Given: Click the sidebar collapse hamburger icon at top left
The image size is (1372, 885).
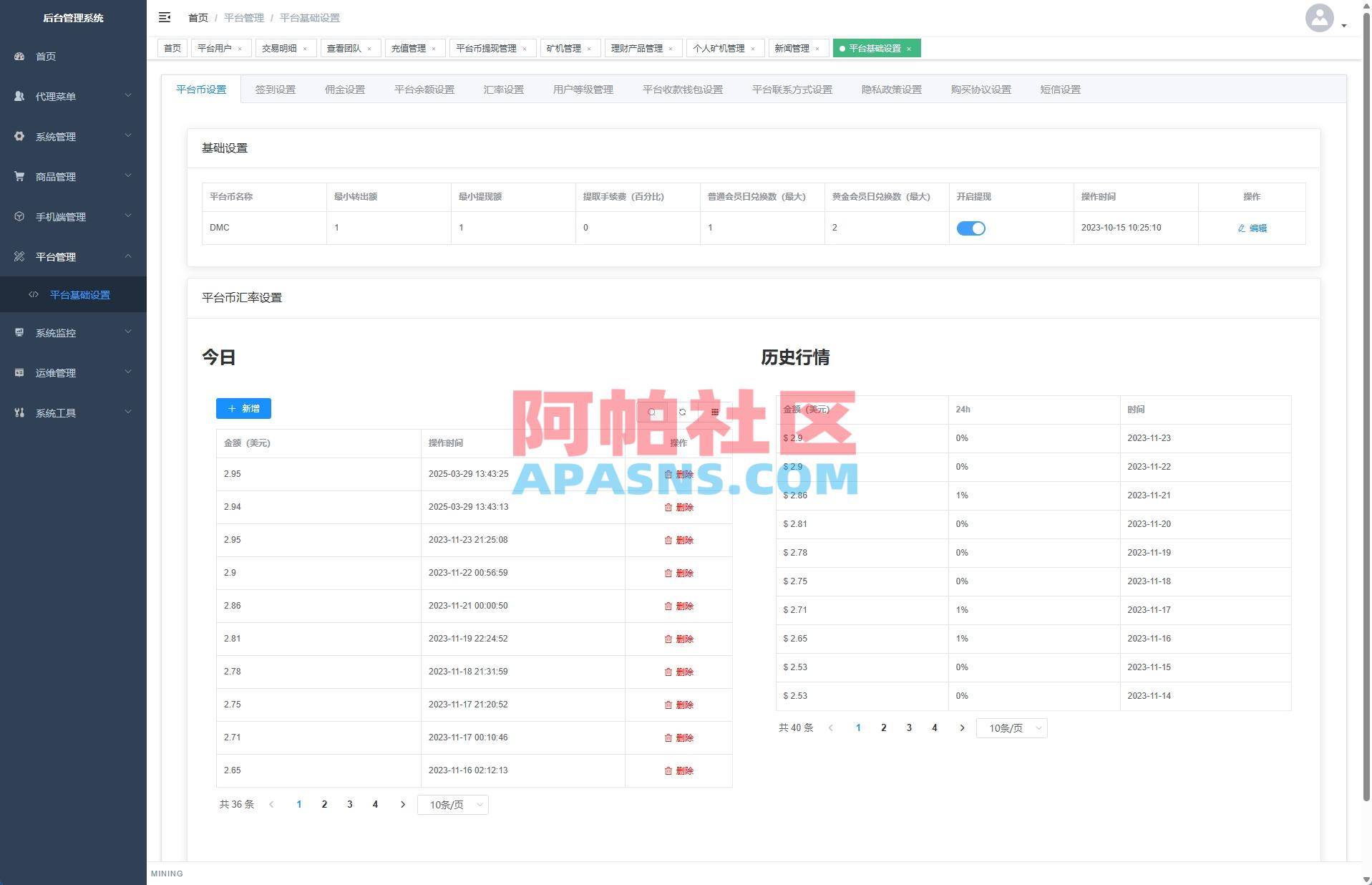Looking at the screenshot, I should click(x=165, y=17).
